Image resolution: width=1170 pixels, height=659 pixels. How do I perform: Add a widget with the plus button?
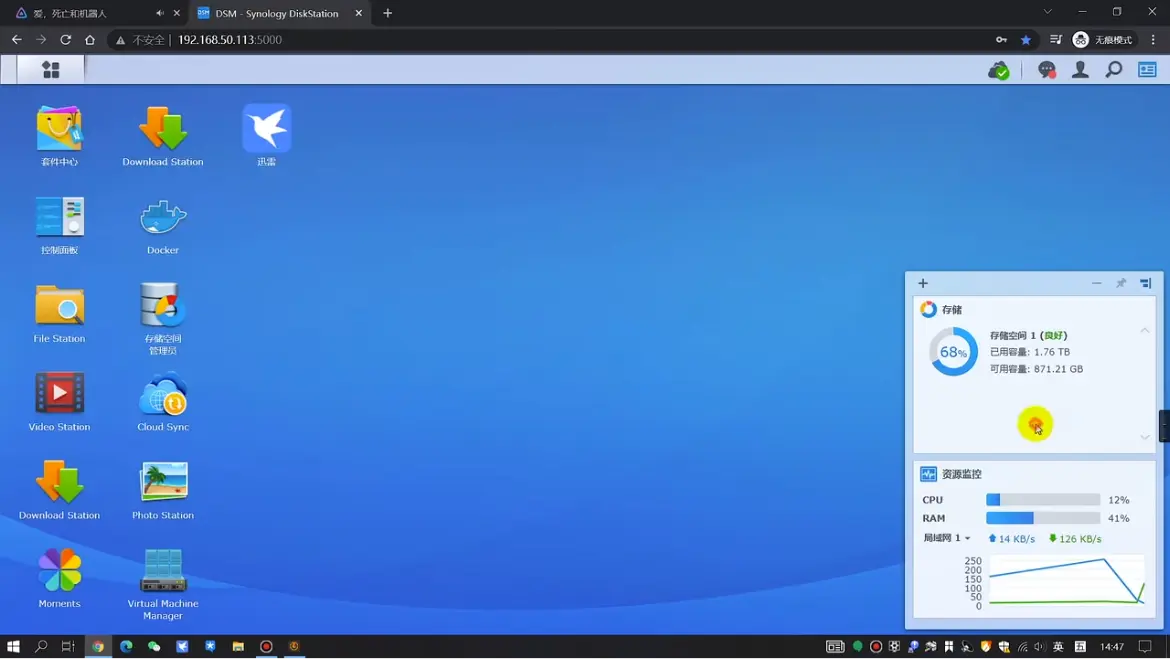coord(923,283)
